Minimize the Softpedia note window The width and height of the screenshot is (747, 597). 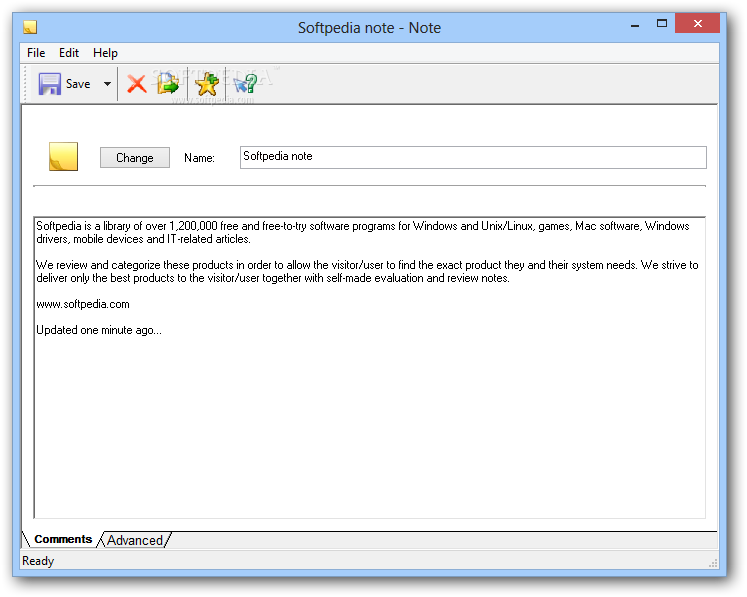[635, 24]
